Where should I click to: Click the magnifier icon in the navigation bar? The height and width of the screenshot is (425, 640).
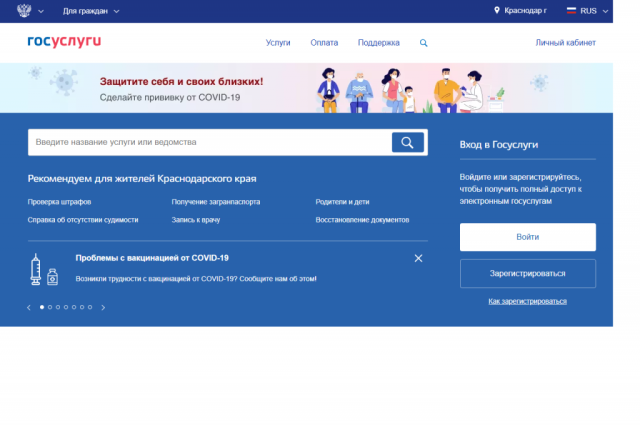click(423, 43)
